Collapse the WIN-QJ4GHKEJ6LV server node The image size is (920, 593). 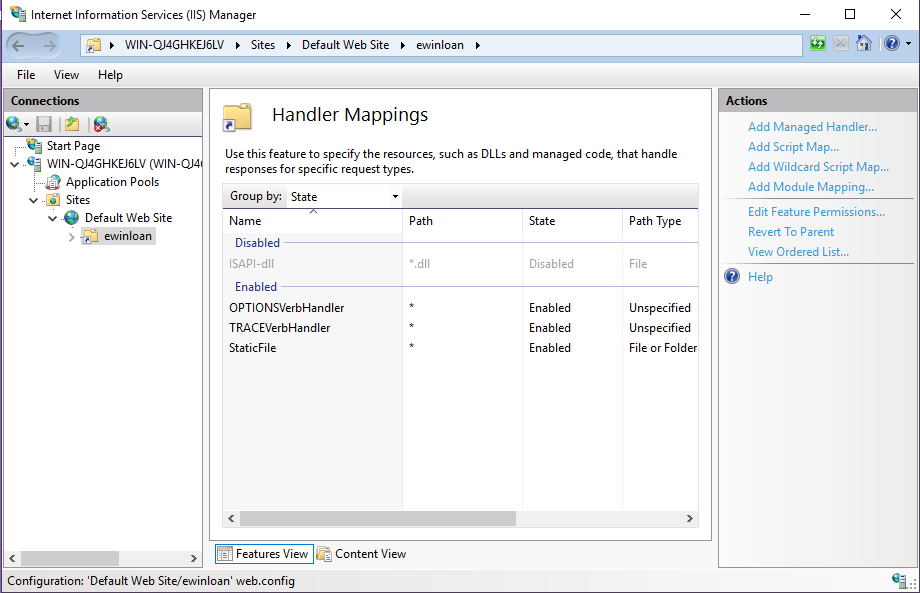pyautogui.click(x=15, y=164)
